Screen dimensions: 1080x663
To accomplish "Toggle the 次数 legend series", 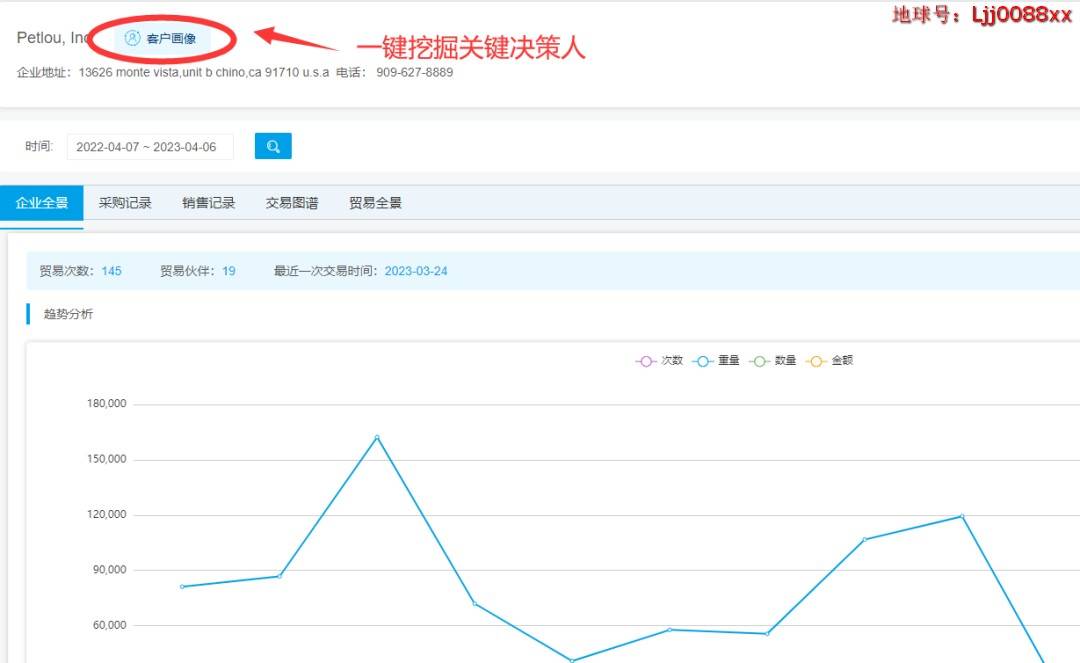I will pos(659,361).
